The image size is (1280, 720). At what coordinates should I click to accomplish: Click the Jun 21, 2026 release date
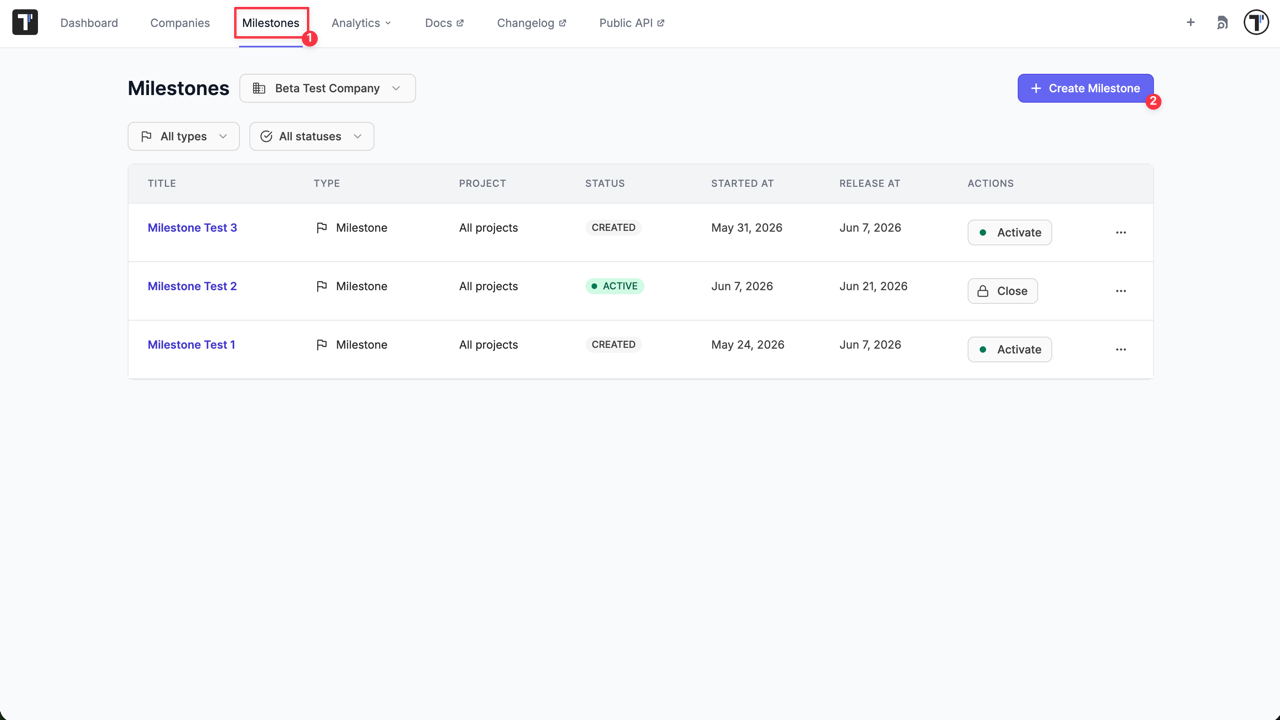click(873, 286)
